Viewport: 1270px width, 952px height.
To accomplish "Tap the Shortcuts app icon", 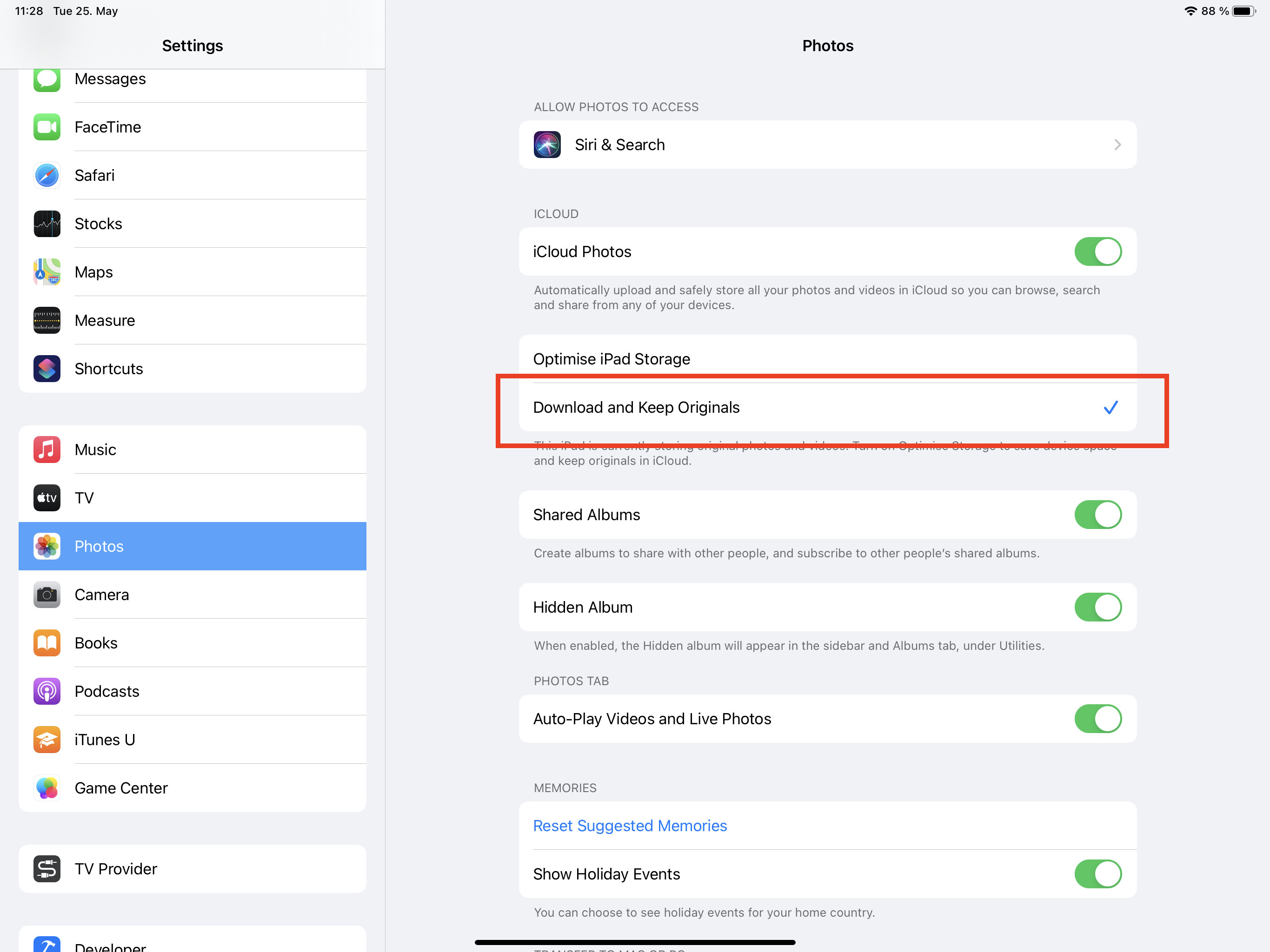I will 47,369.
